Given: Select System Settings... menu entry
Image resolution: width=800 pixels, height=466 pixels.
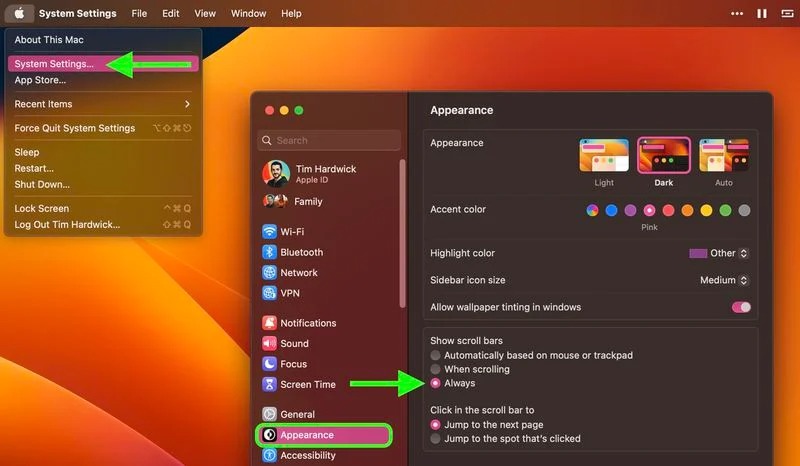Looking at the screenshot, I should 103,64.
